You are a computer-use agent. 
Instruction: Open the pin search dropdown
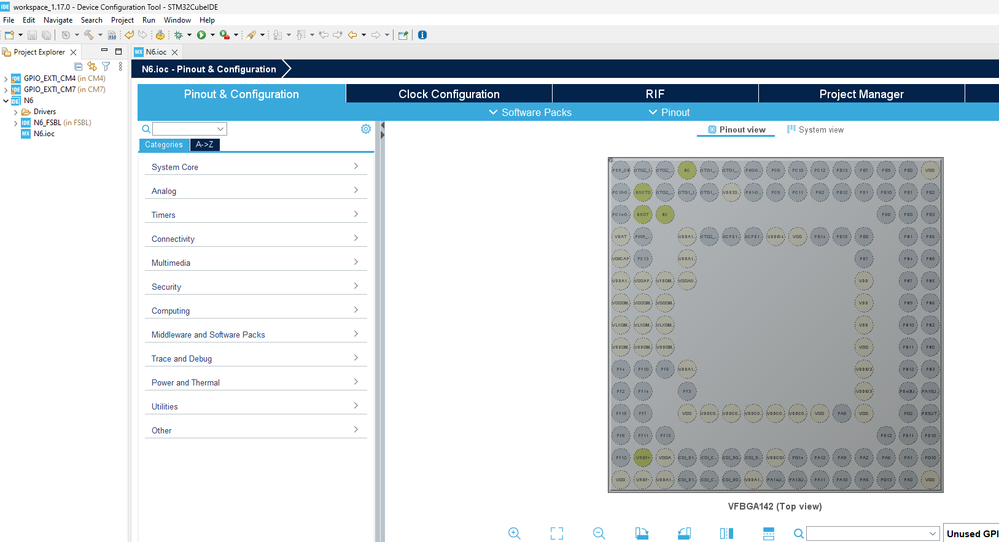click(933, 534)
